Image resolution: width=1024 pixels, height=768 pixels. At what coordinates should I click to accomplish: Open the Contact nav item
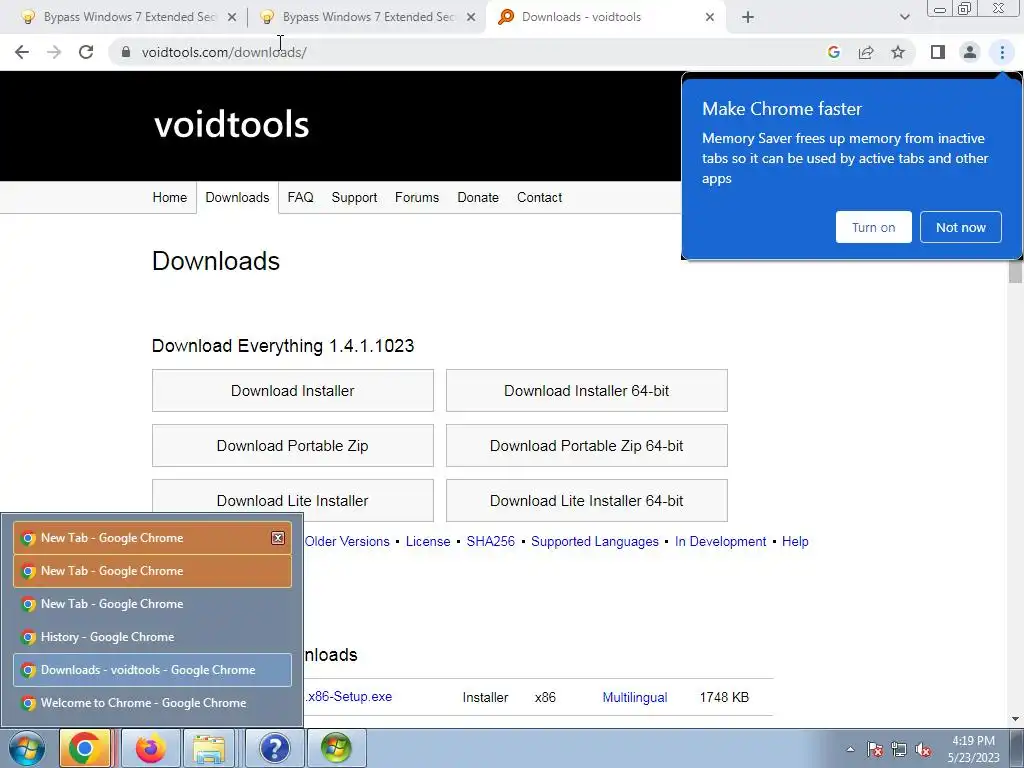coord(539,197)
